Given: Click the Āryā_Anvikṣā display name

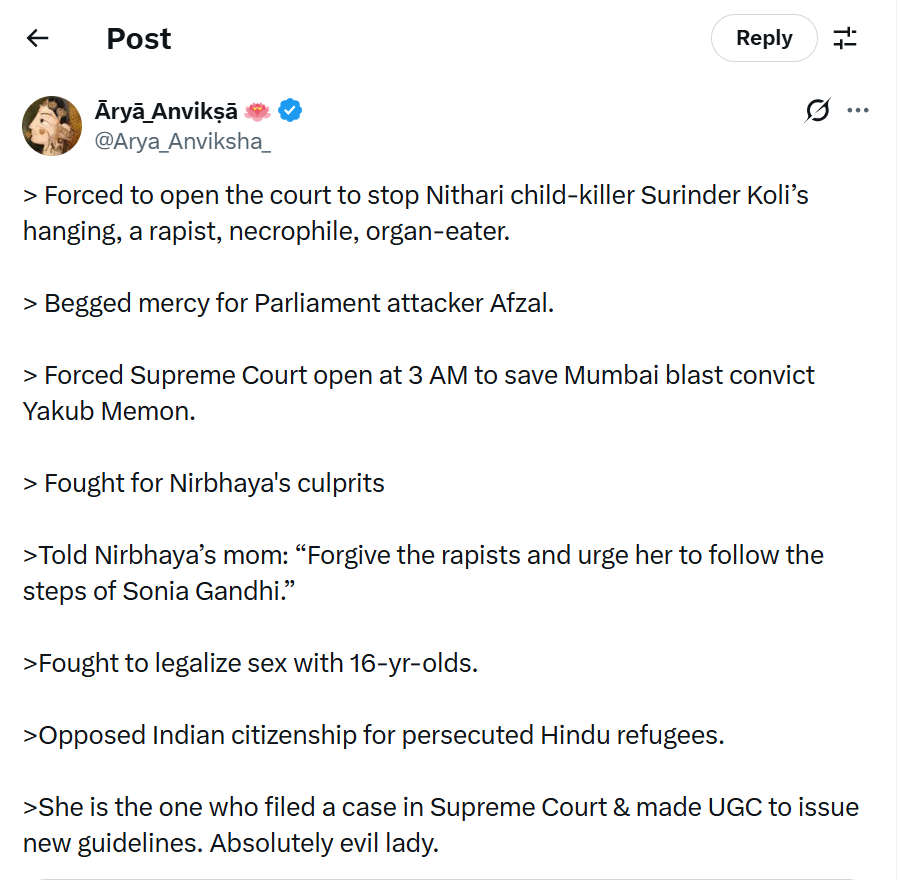Looking at the screenshot, I should (x=166, y=111).
